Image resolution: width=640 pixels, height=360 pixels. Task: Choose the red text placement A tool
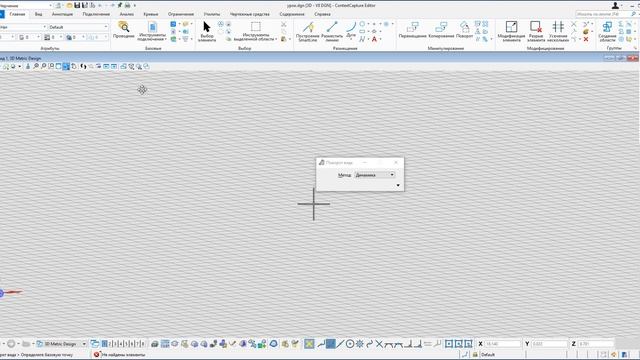374,39
